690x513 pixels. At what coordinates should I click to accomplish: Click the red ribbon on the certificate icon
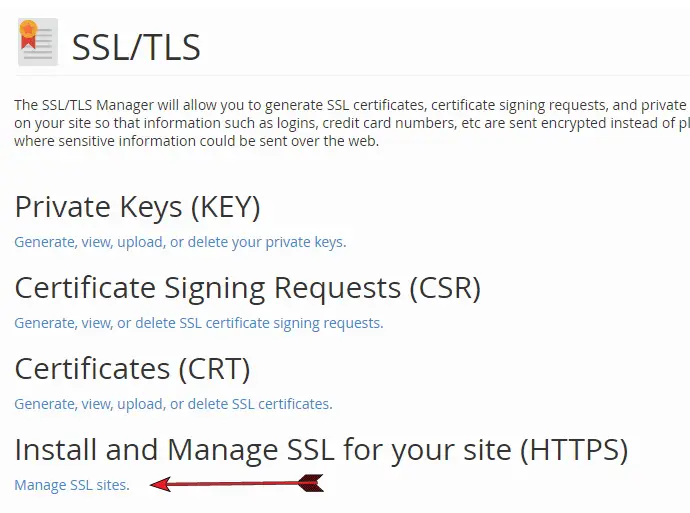pos(28,42)
